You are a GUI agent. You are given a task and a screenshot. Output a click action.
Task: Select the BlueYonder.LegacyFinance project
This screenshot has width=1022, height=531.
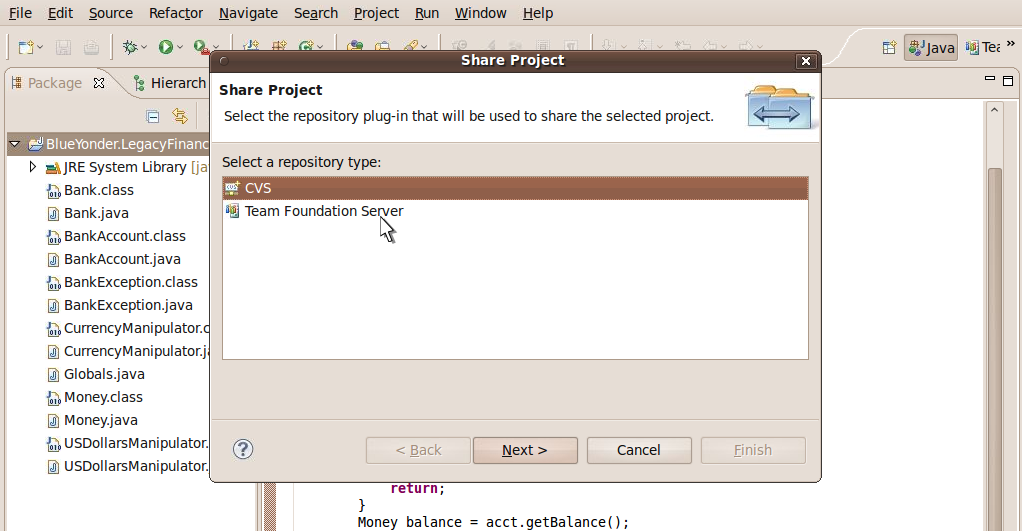point(119,144)
